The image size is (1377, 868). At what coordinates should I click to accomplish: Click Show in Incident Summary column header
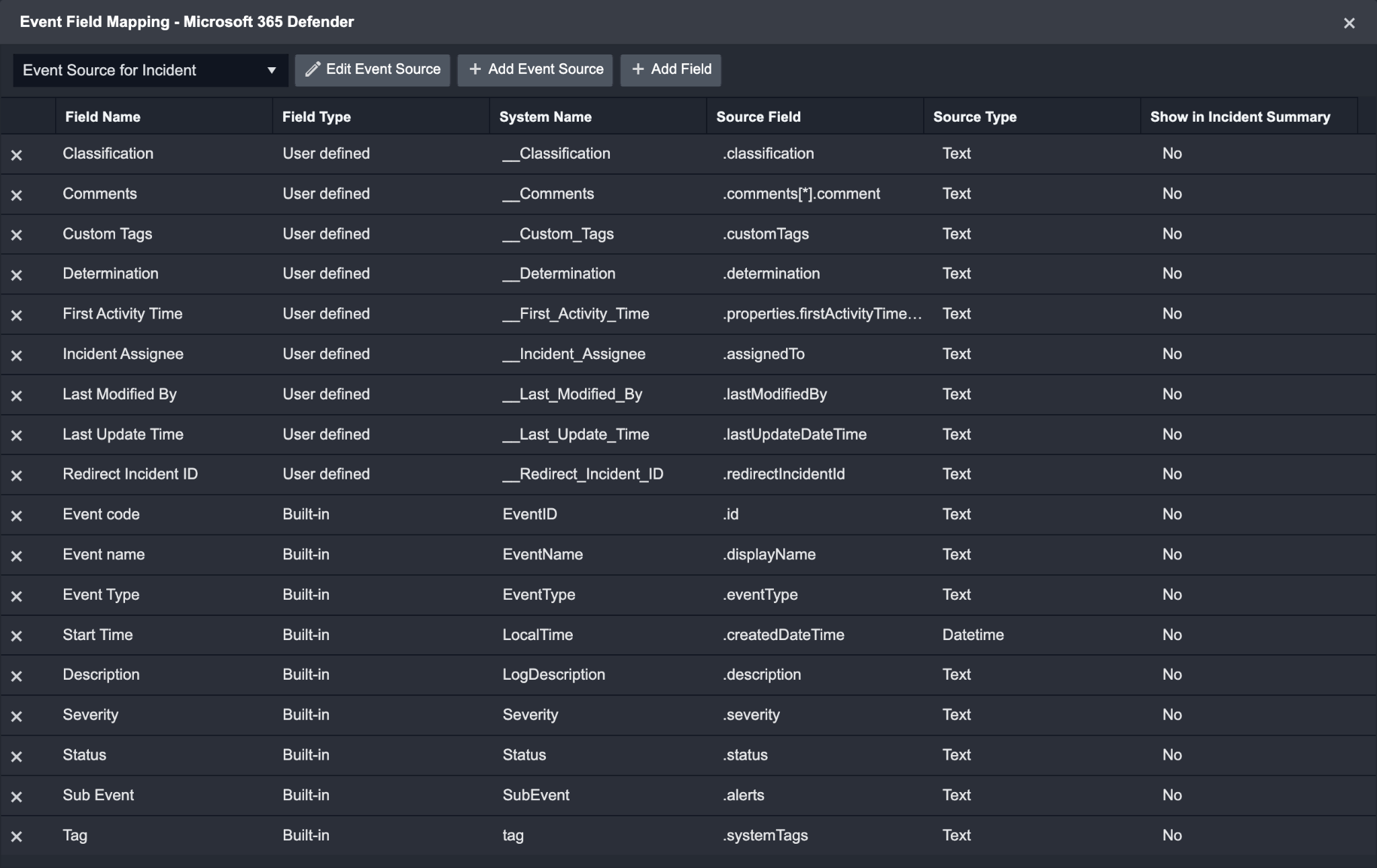coord(1239,117)
